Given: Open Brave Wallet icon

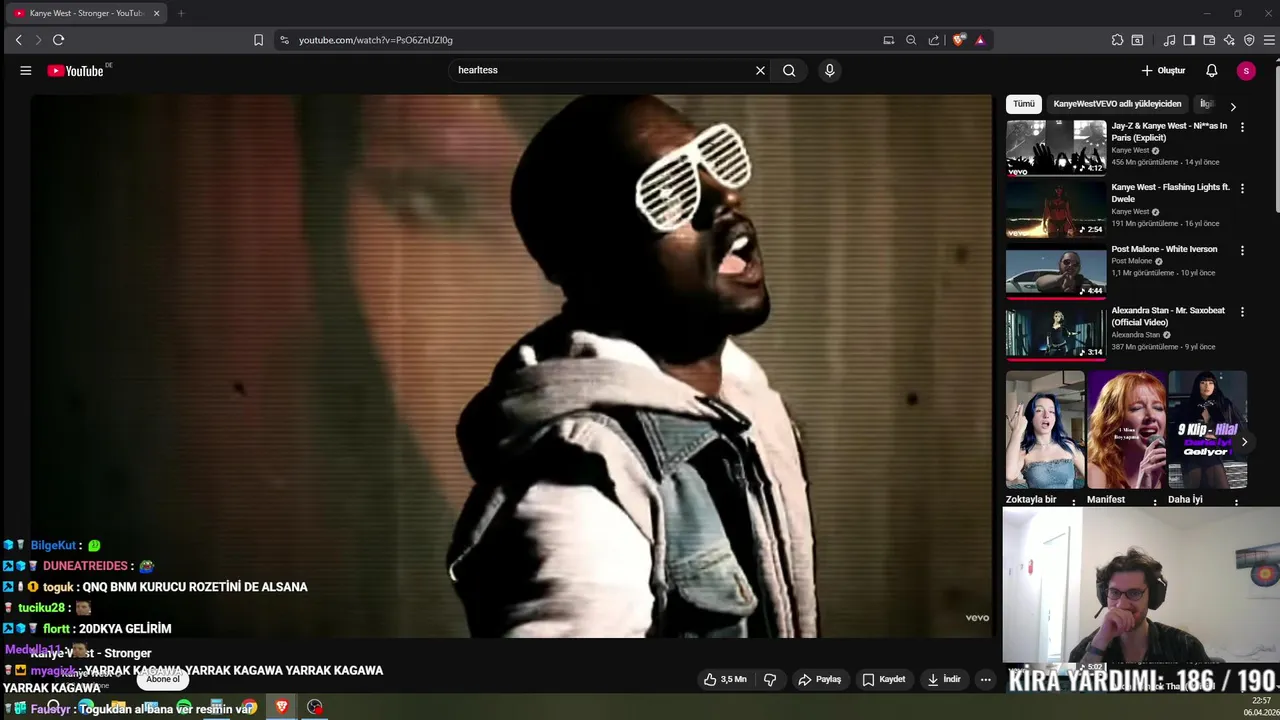Looking at the screenshot, I should click(x=1209, y=40).
